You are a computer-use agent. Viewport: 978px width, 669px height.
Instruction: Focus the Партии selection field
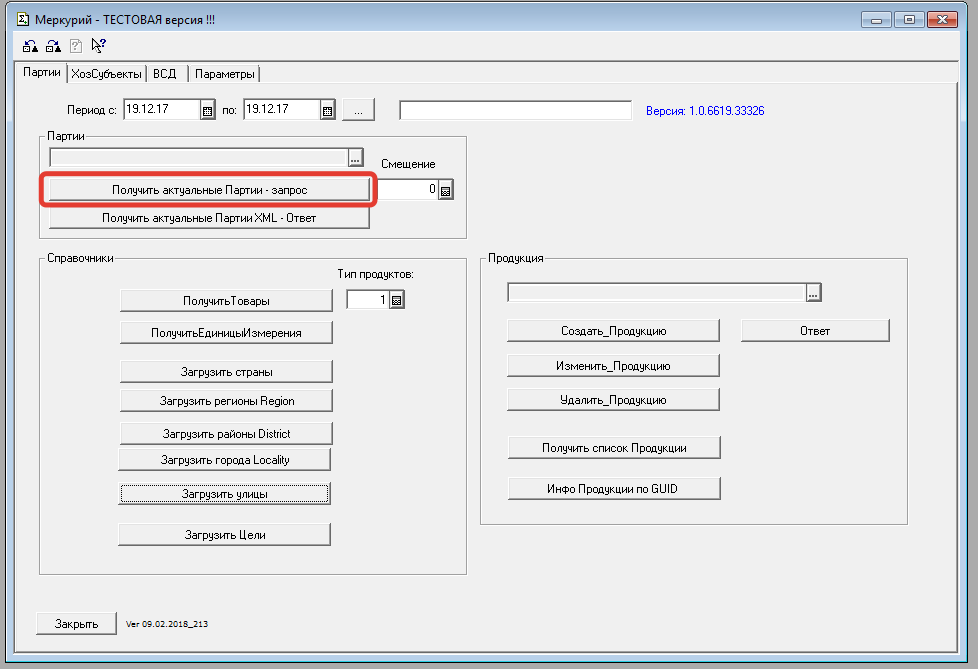[x=199, y=158]
